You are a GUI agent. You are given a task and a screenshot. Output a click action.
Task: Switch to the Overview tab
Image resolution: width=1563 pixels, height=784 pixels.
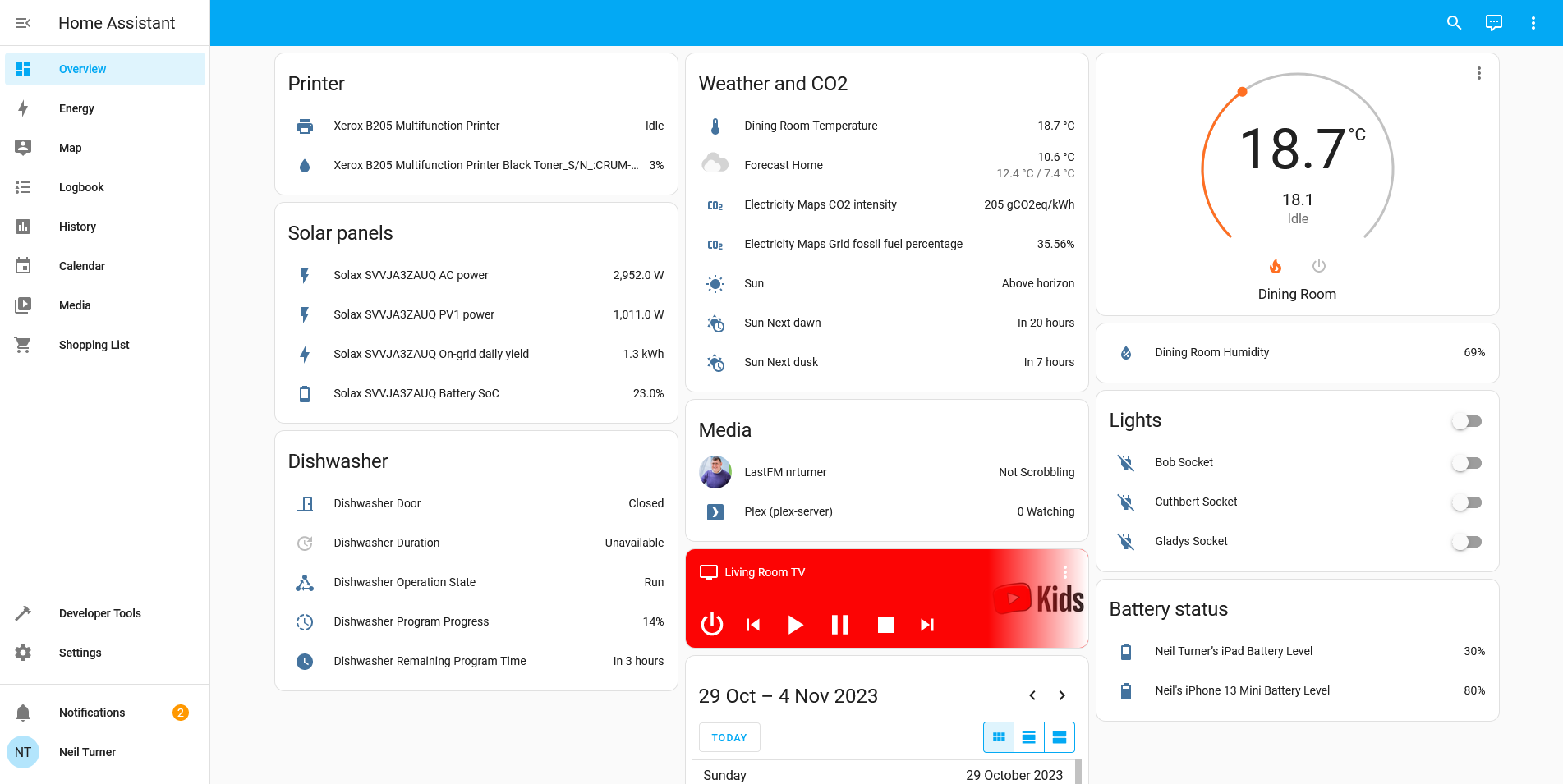click(x=82, y=69)
